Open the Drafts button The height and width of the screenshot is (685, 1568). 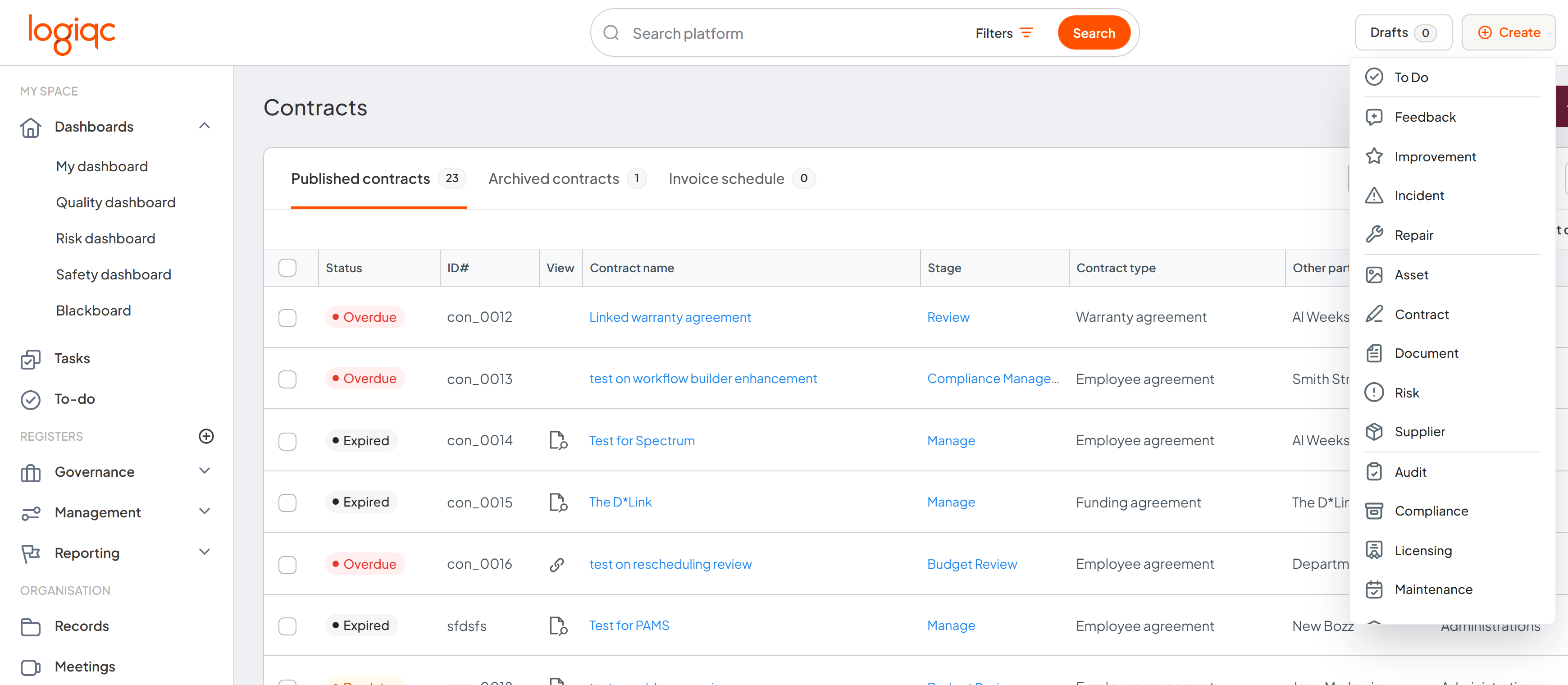coord(1403,33)
